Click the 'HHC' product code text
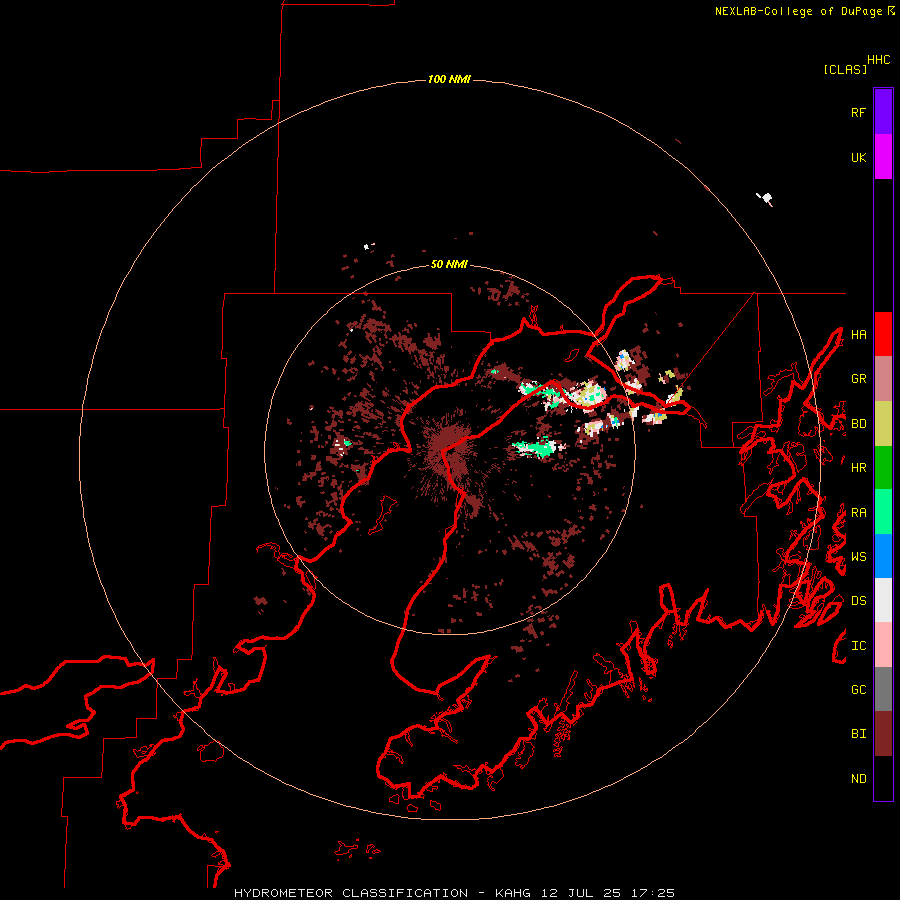Image resolution: width=900 pixels, height=900 pixels. click(878, 60)
